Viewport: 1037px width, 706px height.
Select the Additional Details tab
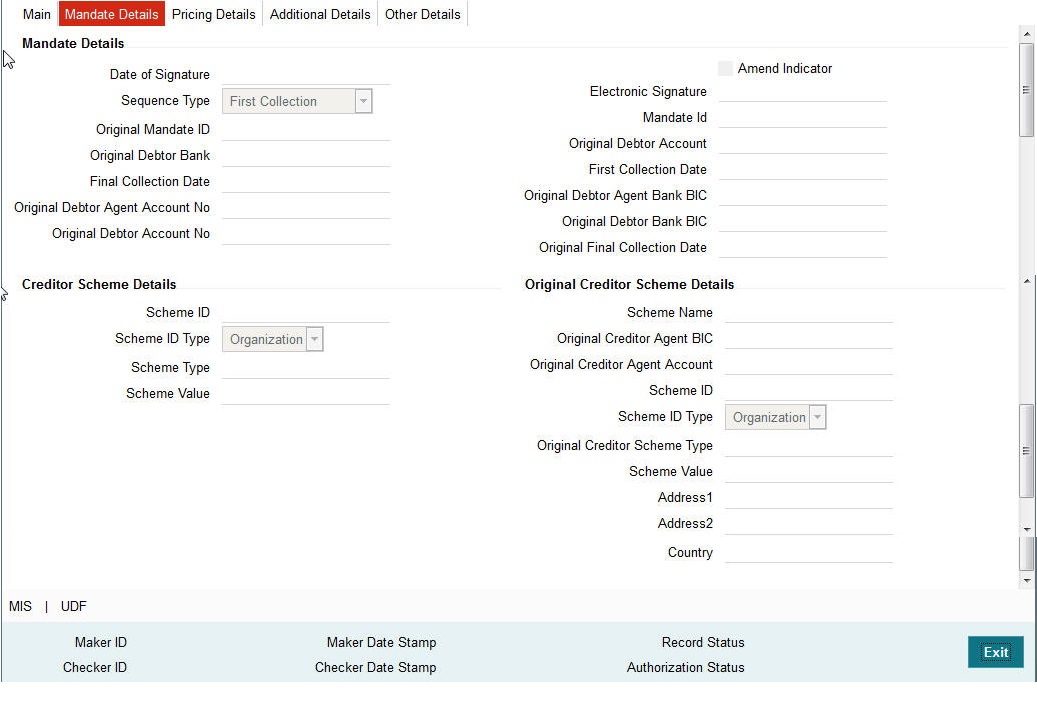(x=319, y=14)
